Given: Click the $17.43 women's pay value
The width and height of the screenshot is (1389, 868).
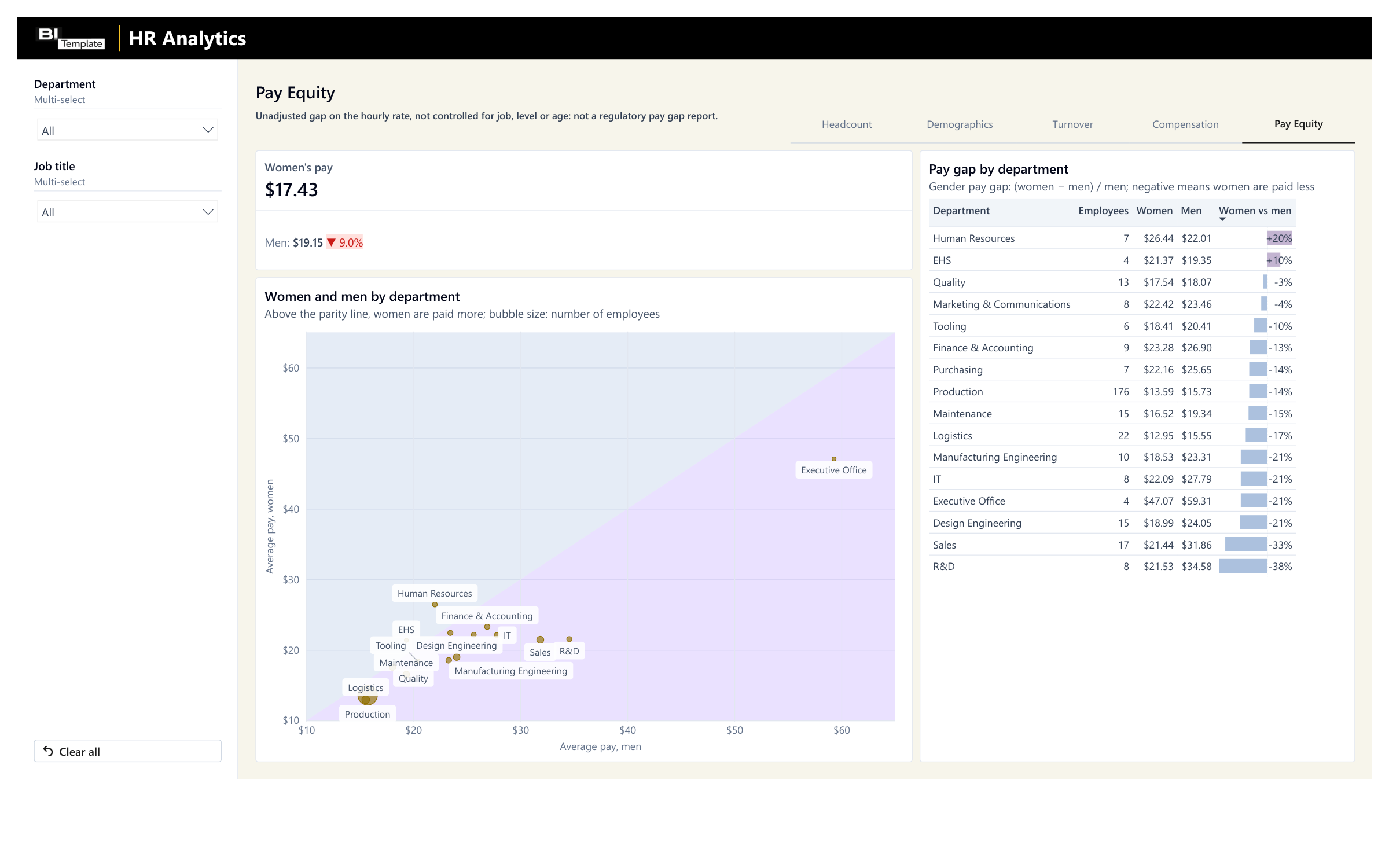Looking at the screenshot, I should (291, 190).
